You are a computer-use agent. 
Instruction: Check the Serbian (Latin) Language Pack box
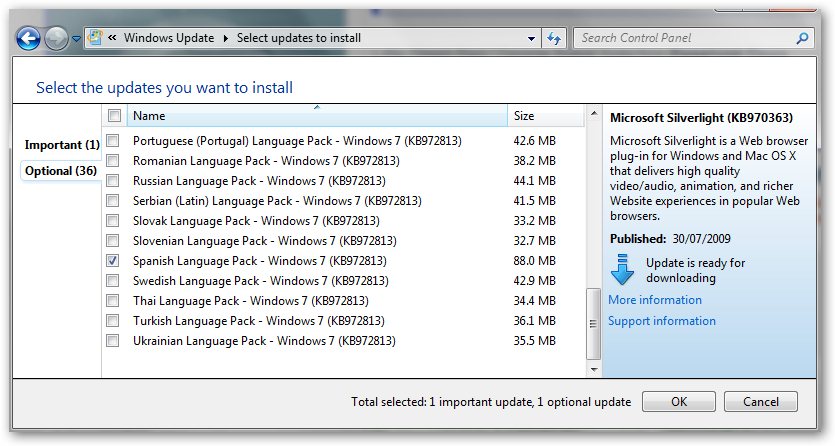pyautogui.click(x=112, y=201)
